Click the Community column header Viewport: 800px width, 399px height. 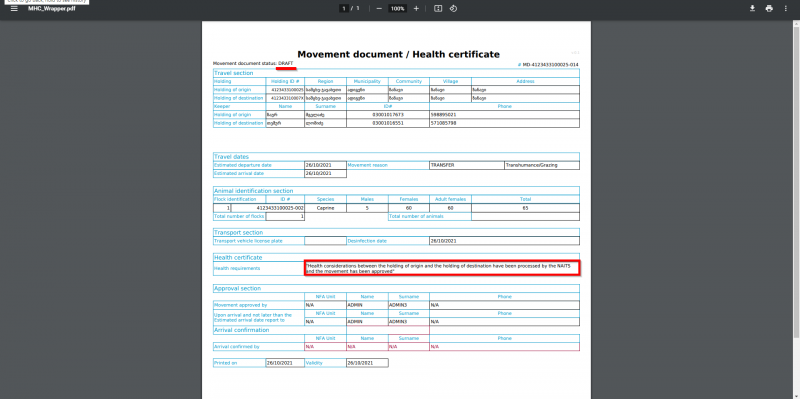[x=409, y=81]
